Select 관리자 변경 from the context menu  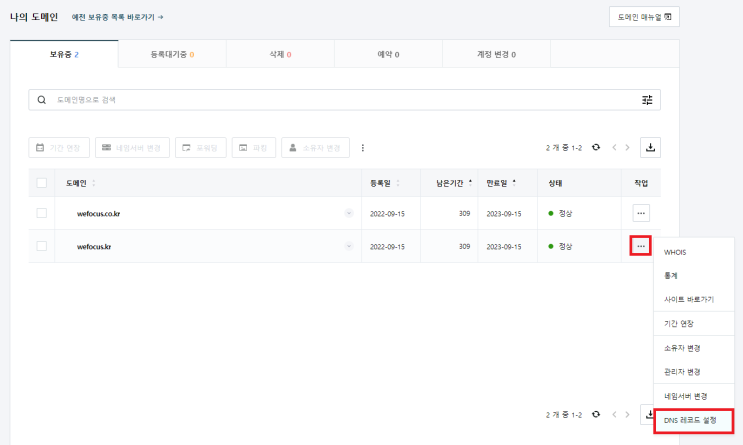(694, 372)
